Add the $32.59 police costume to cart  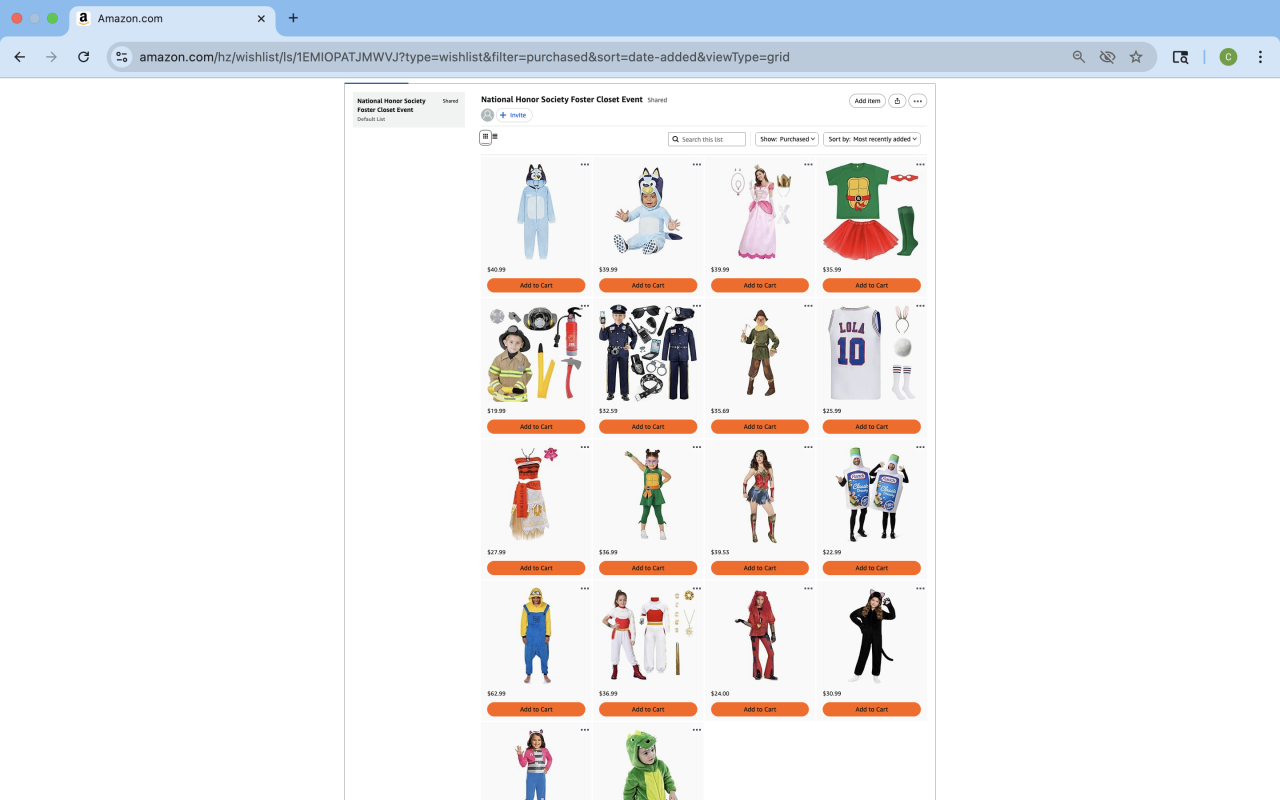click(x=648, y=427)
